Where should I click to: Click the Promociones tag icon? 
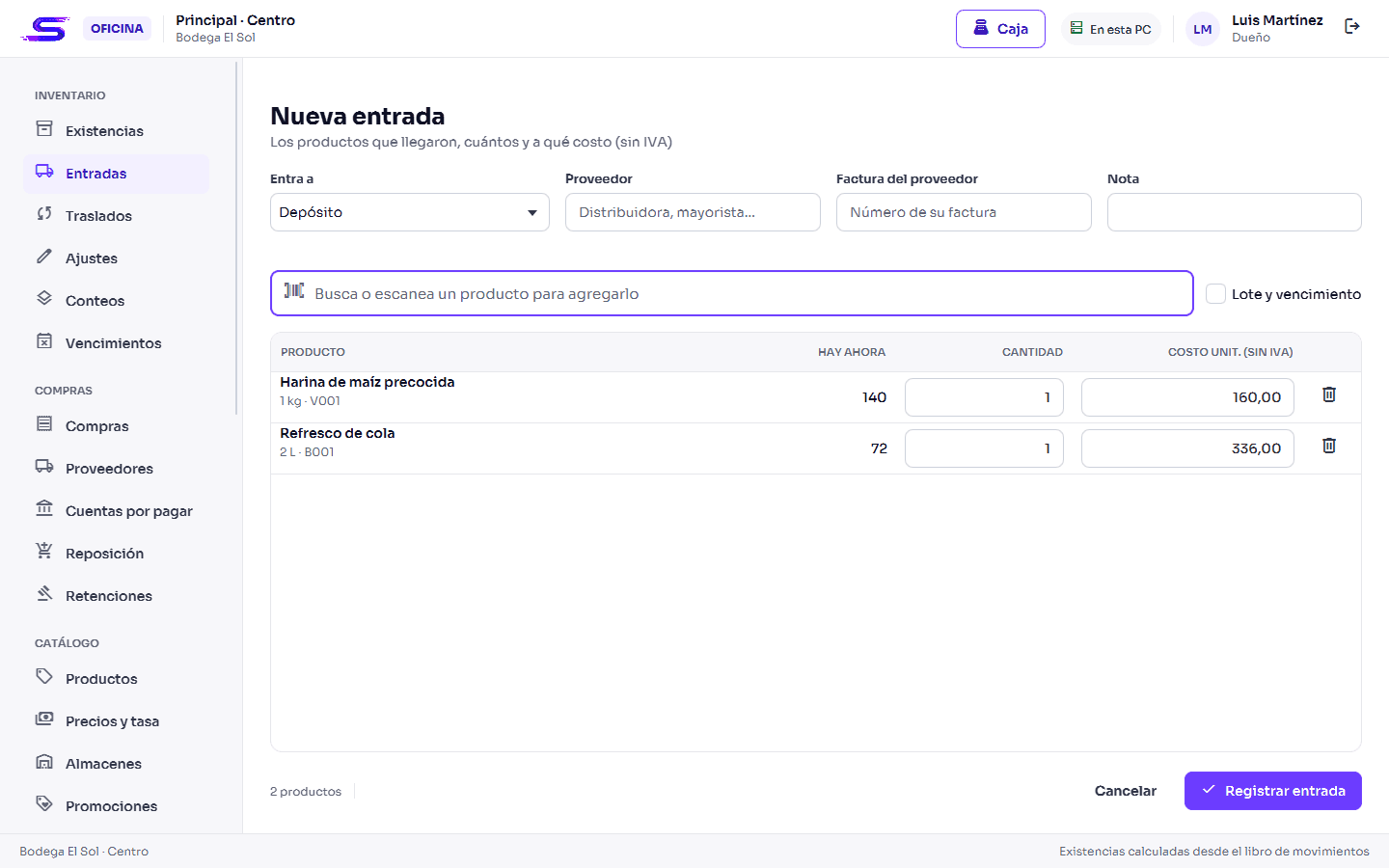44,804
